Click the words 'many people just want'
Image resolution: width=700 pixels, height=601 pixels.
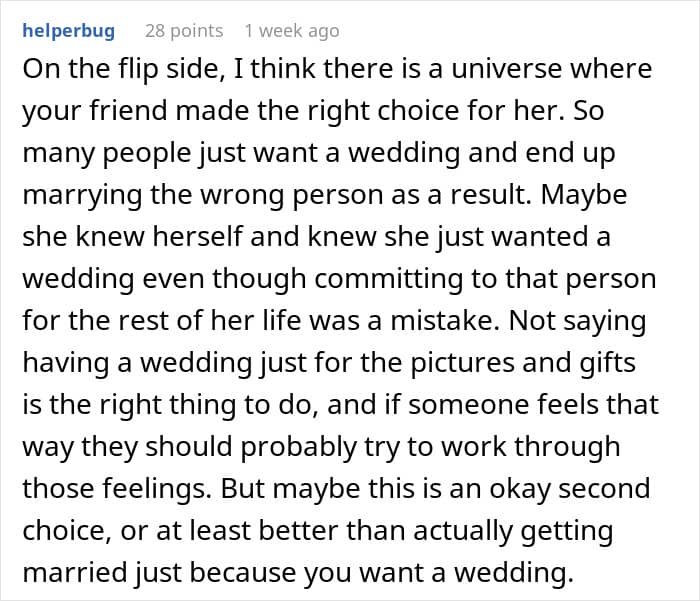[x=170, y=153]
